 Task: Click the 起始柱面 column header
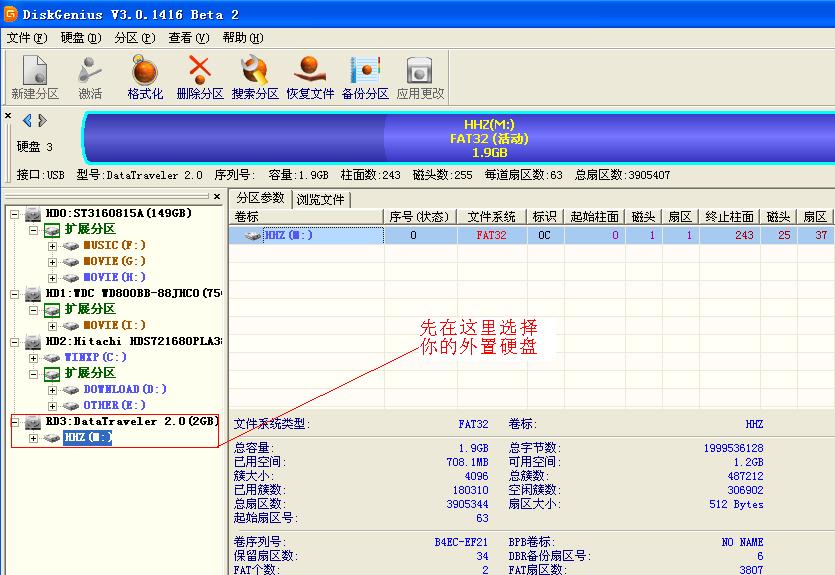[x=594, y=217]
